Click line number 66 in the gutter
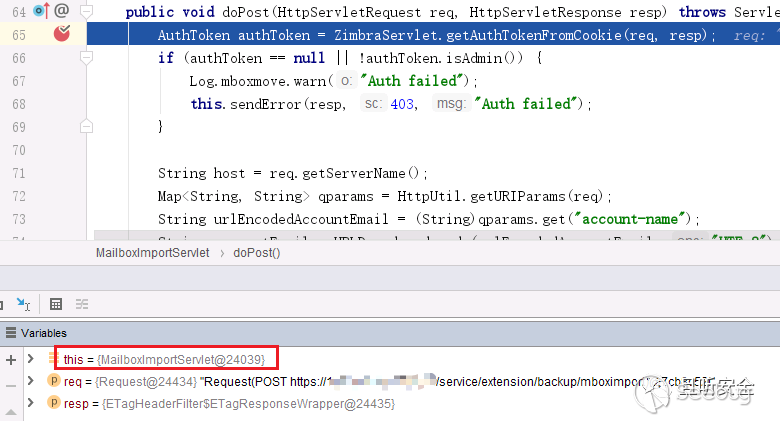The height and width of the screenshot is (421, 780). click(19, 58)
